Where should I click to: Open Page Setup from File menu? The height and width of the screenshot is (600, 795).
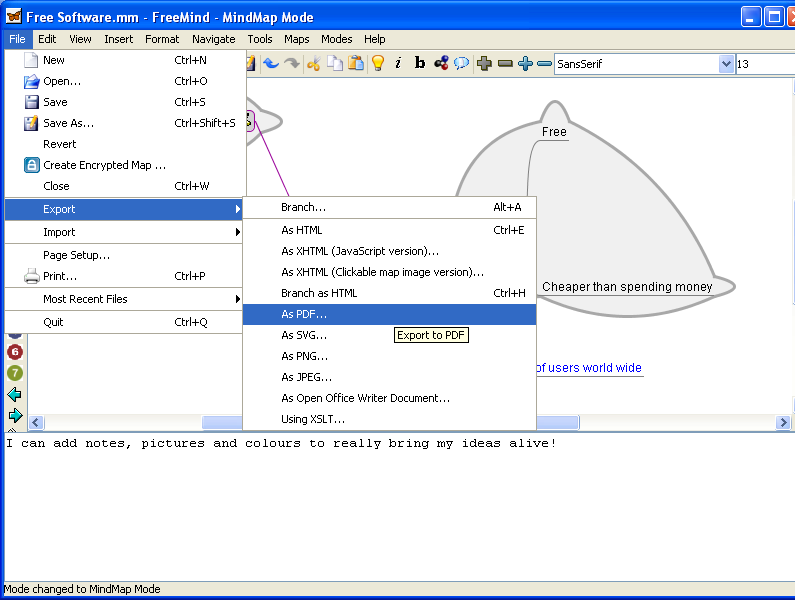124,255
